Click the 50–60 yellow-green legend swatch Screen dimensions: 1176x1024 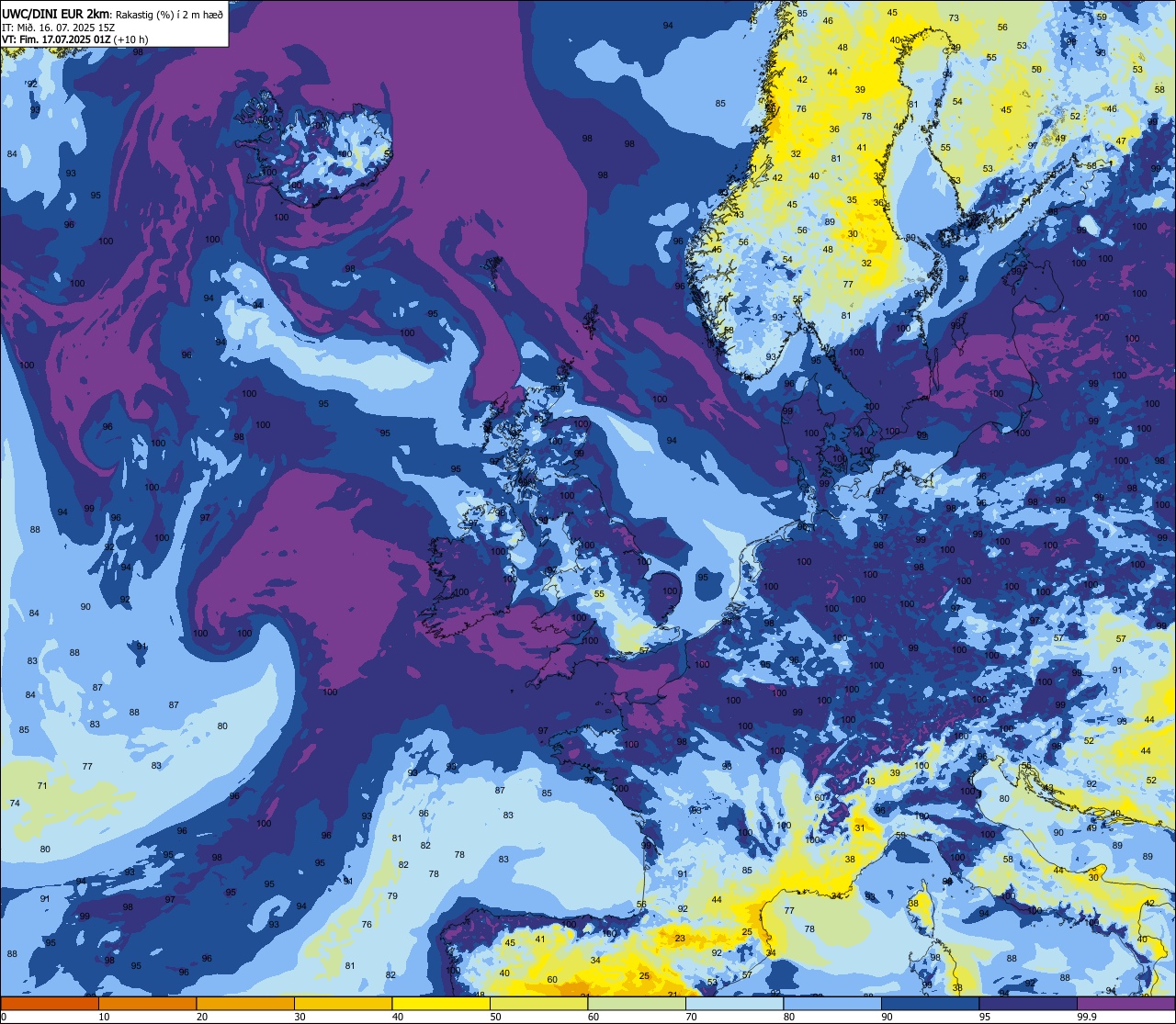538,1003
